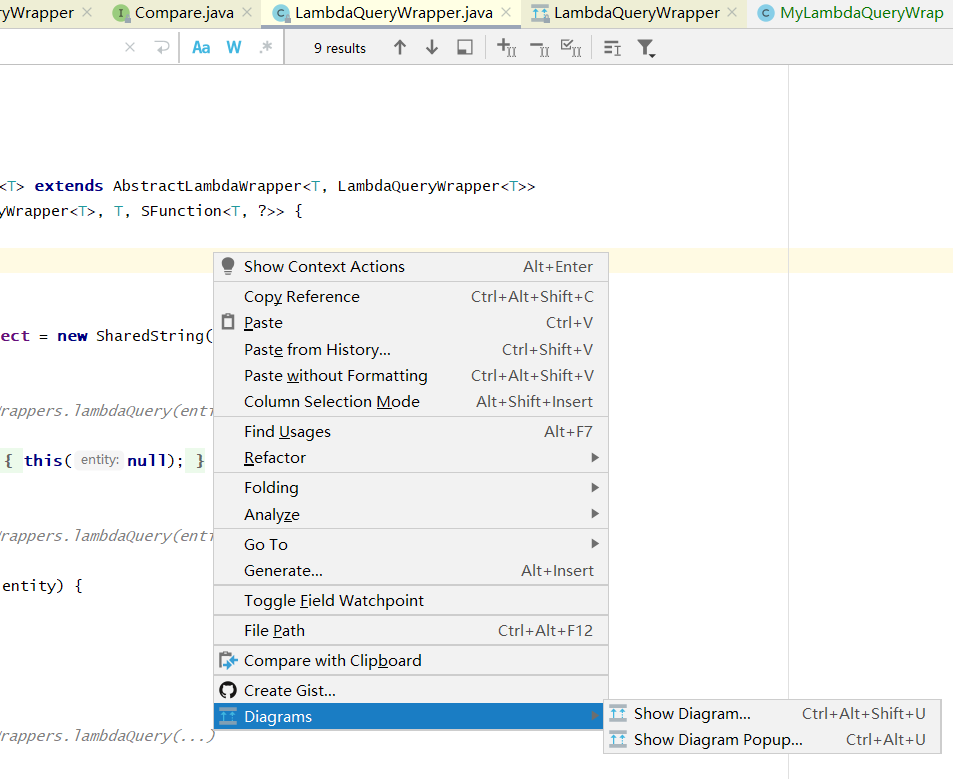Viewport: 953px width, 779px height.
Task: Choose File Path menu item
Action: 411,631
